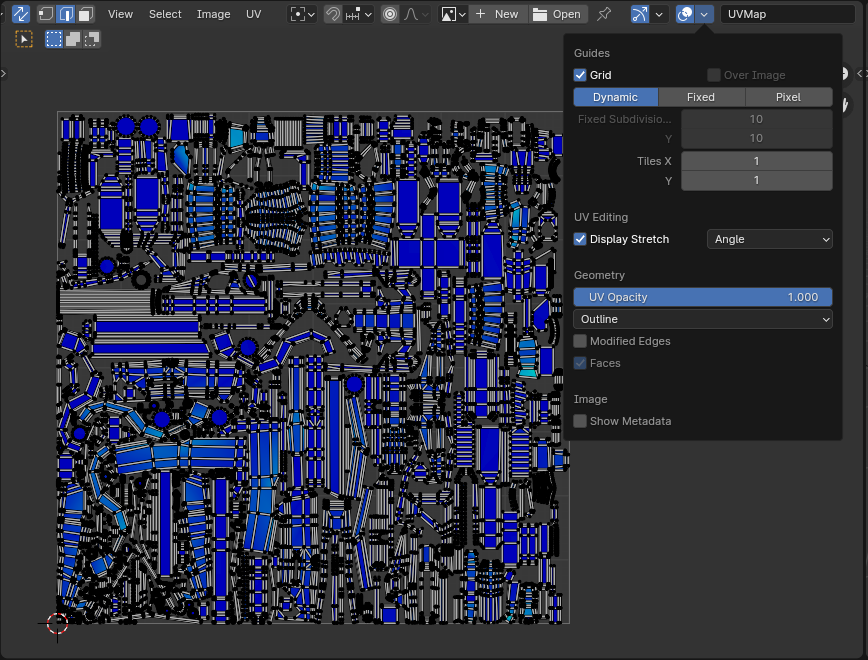Image resolution: width=868 pixels, height=660 pixels.
Task: Expand the gizmo options dropdown arrow
Action: 659,14
